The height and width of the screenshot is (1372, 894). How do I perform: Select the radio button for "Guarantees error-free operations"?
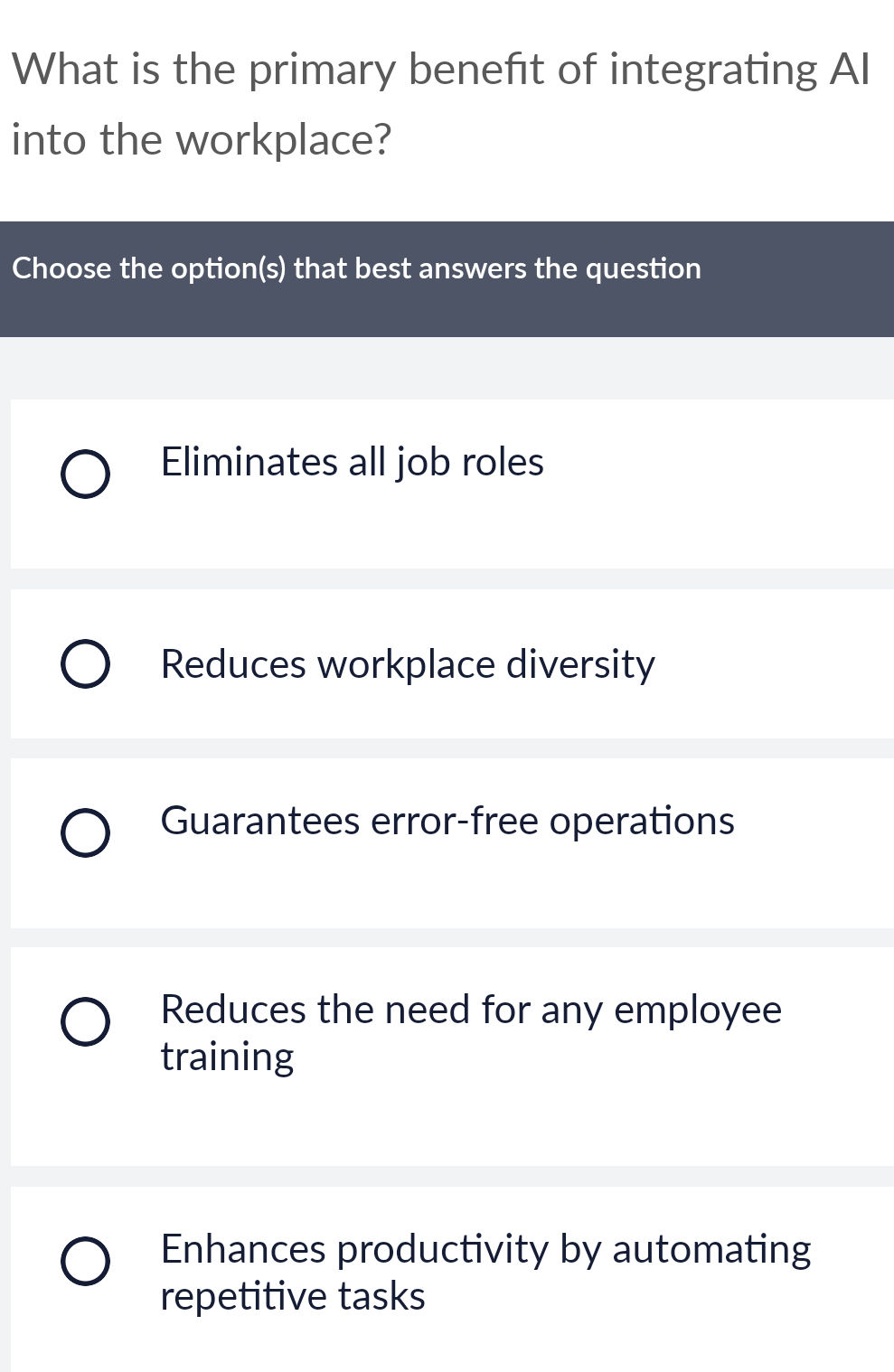coord(86,832)
